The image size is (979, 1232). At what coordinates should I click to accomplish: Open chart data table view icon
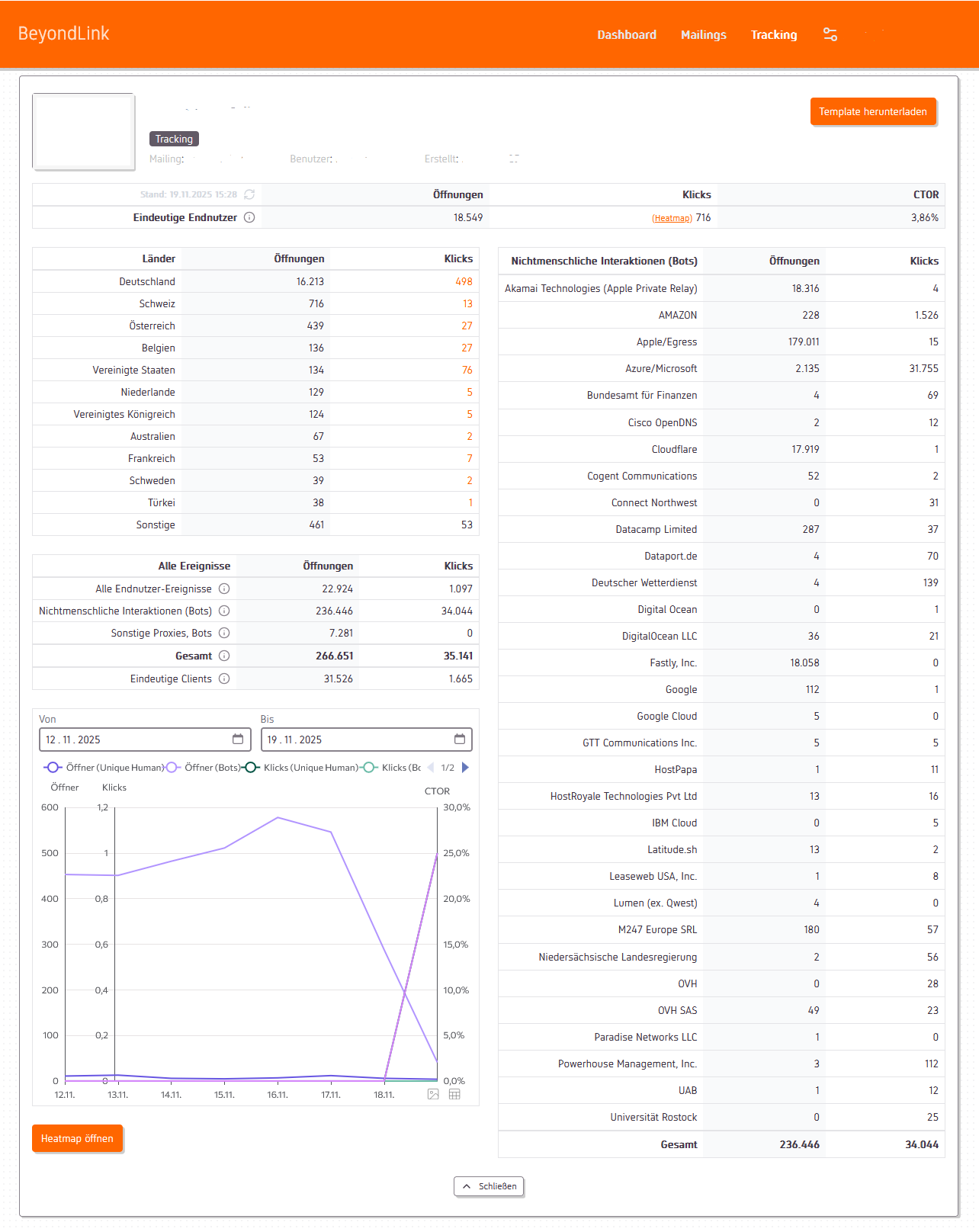454,1094
